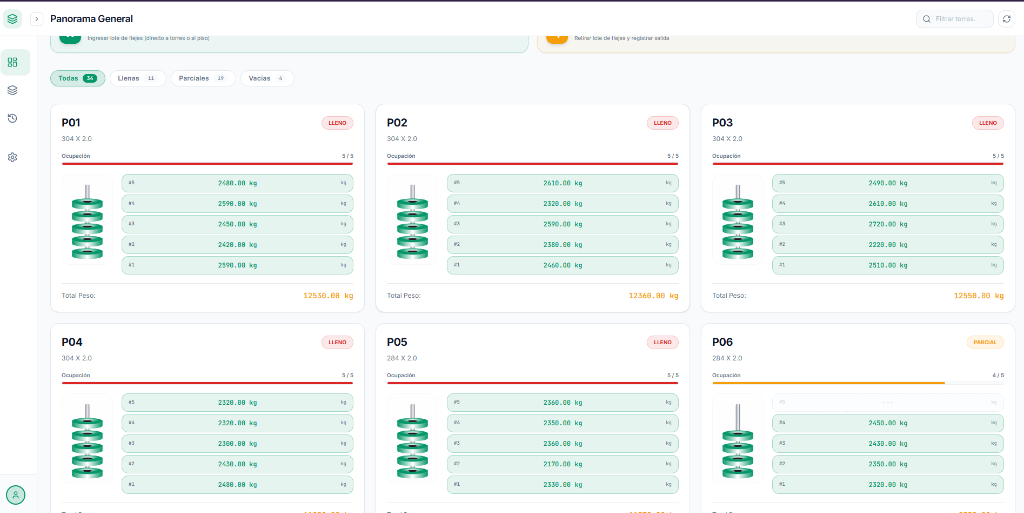Viewport: 1024px width, 513px height.
Task: Click P03 total weight value
Action: tap(979, 296)
